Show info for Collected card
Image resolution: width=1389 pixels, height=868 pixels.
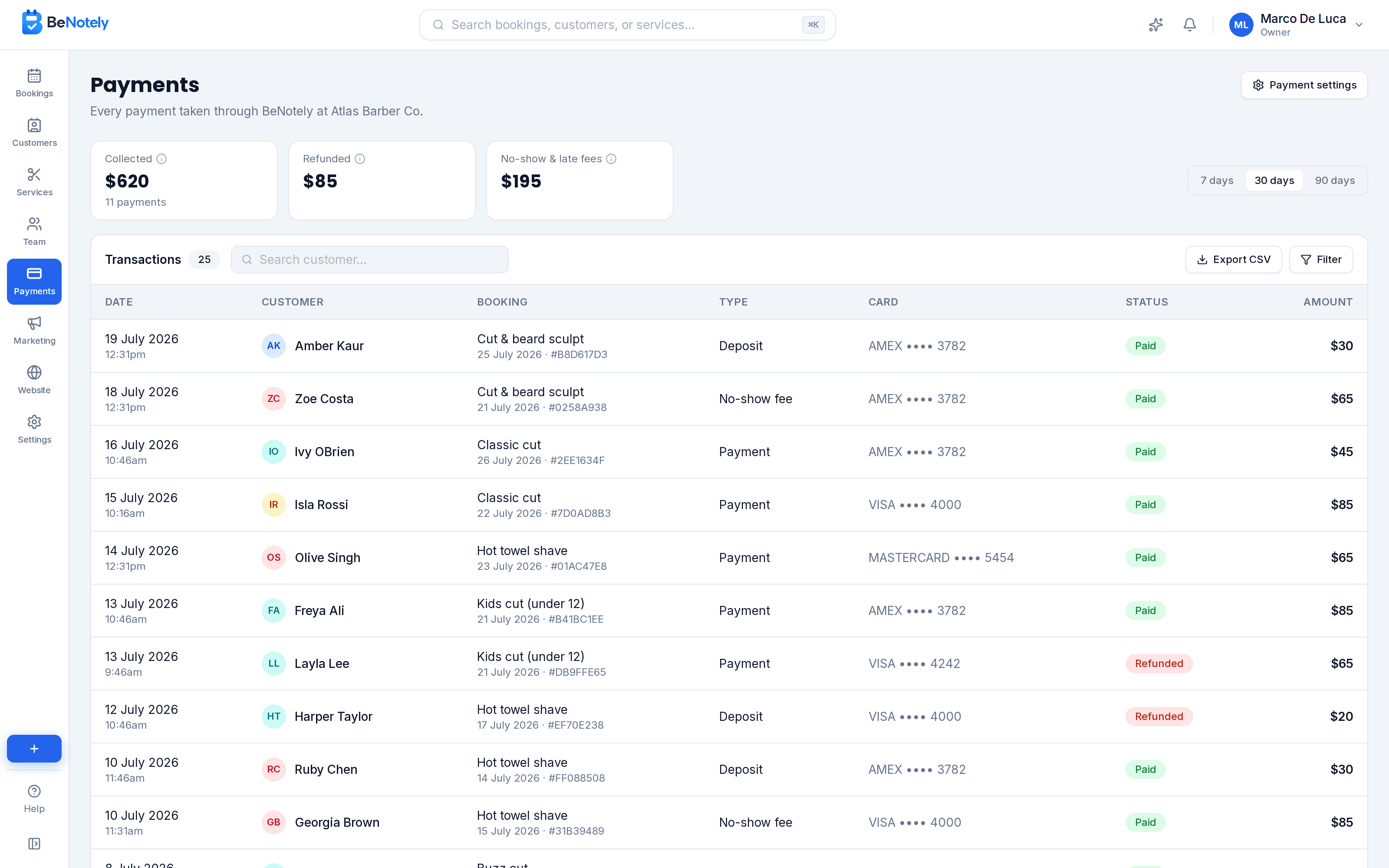(x=162, y=159)
